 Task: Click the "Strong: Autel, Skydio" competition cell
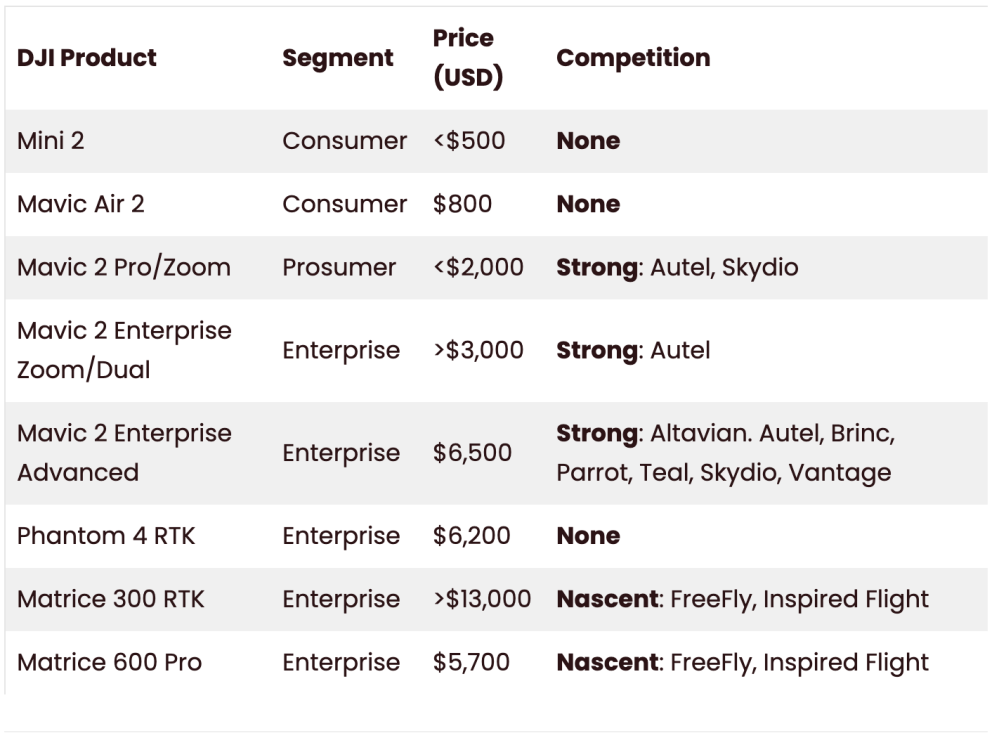click(x=677, y=267)
